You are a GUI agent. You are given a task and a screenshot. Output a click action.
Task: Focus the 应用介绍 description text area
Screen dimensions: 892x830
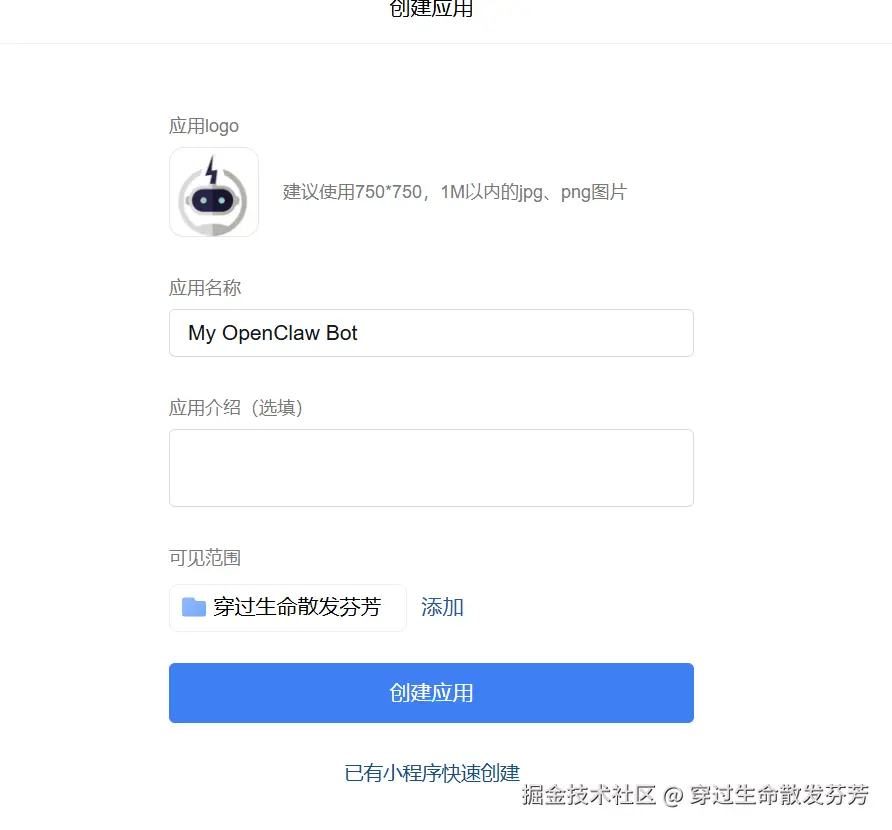pyautogui.click(x=431, y=468)
